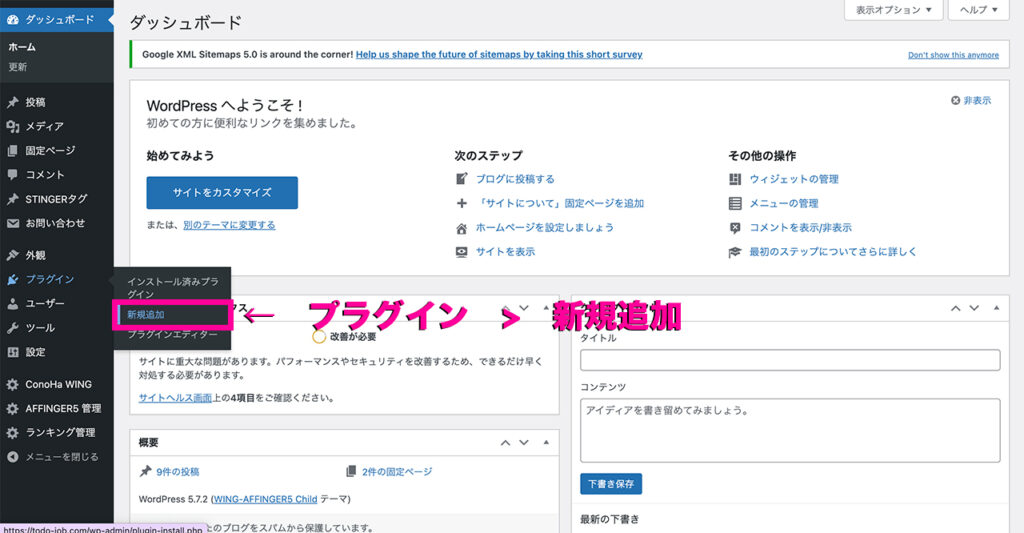The width and height of the screenshot is (1024, 533).
Task: Move the quick draft panel up
Action: point(955,308)
